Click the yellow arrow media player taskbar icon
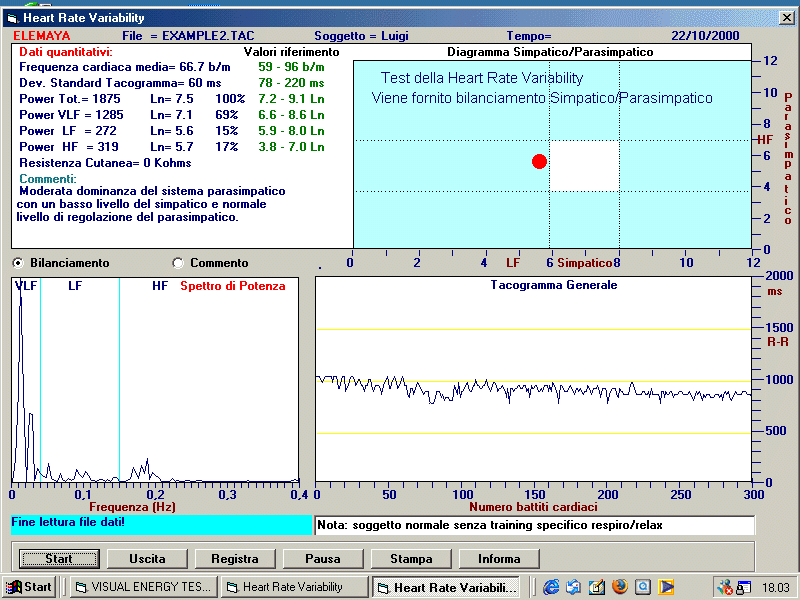Viewport: 800px width, 600px height. [x=666, y=587]
